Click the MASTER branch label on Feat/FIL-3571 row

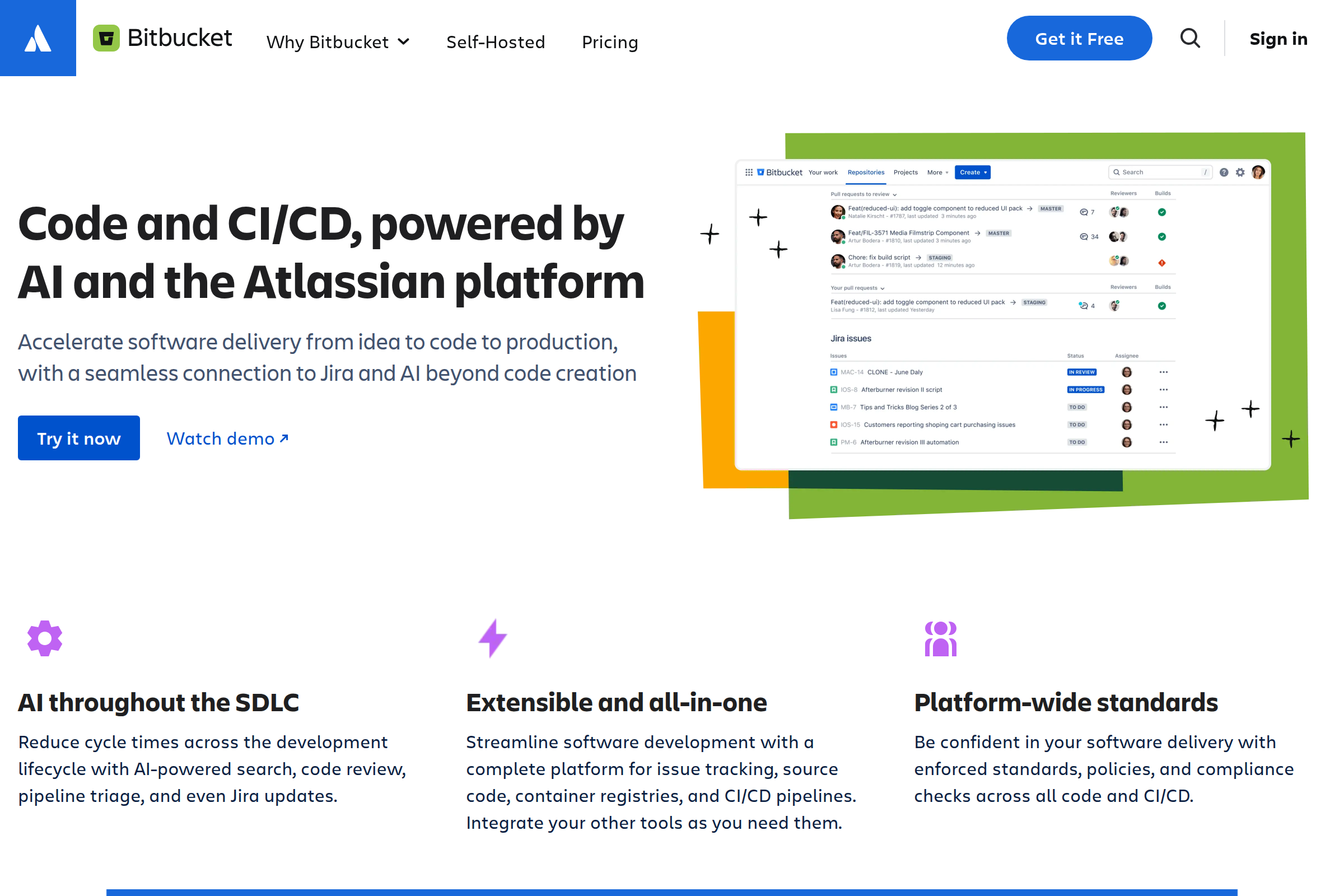point(999,233)
